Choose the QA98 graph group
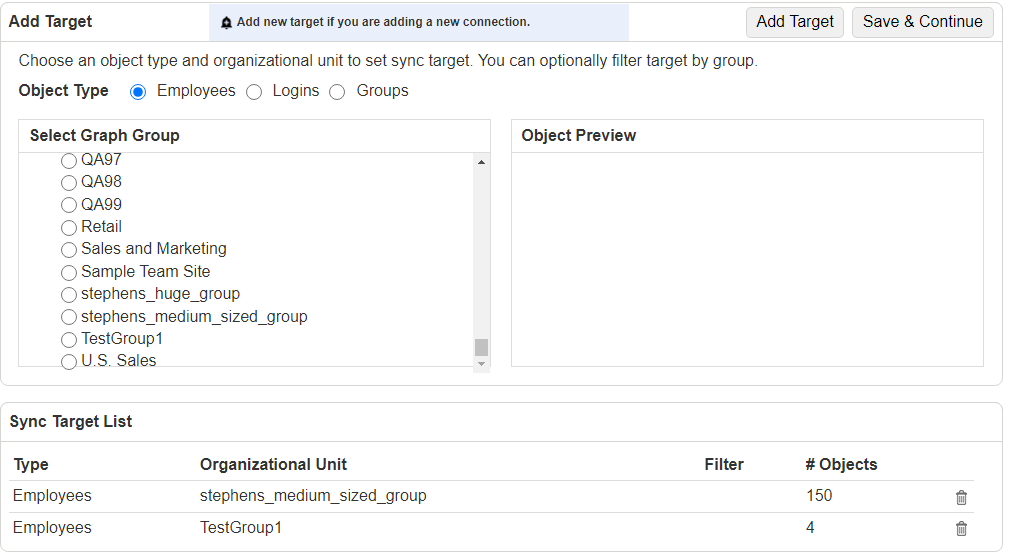The width and height of the screenshot is (1021, 559). 68,182
